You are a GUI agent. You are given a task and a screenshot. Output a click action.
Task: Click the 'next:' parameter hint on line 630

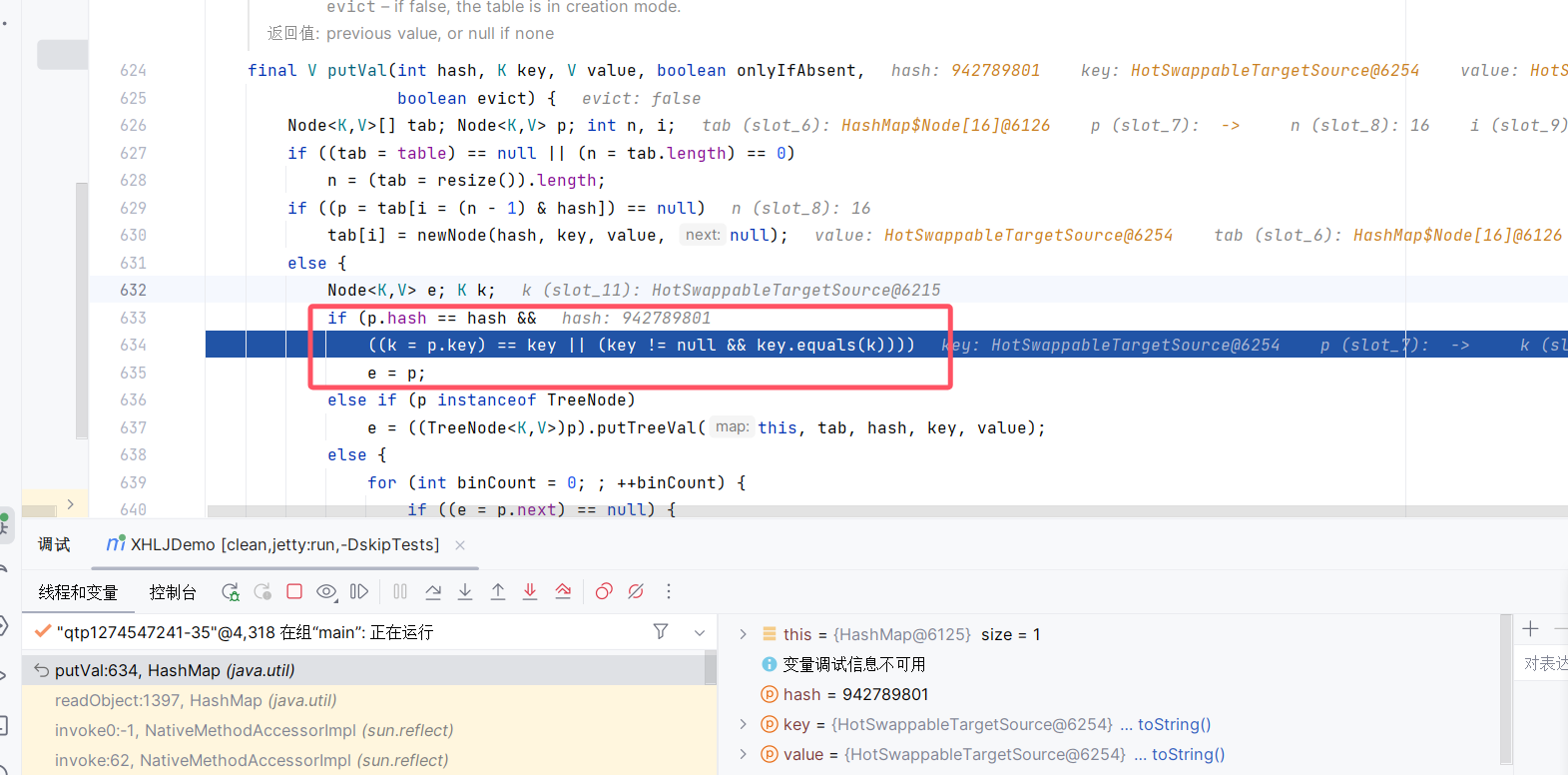pyautogui.click(x=703, y=235)
